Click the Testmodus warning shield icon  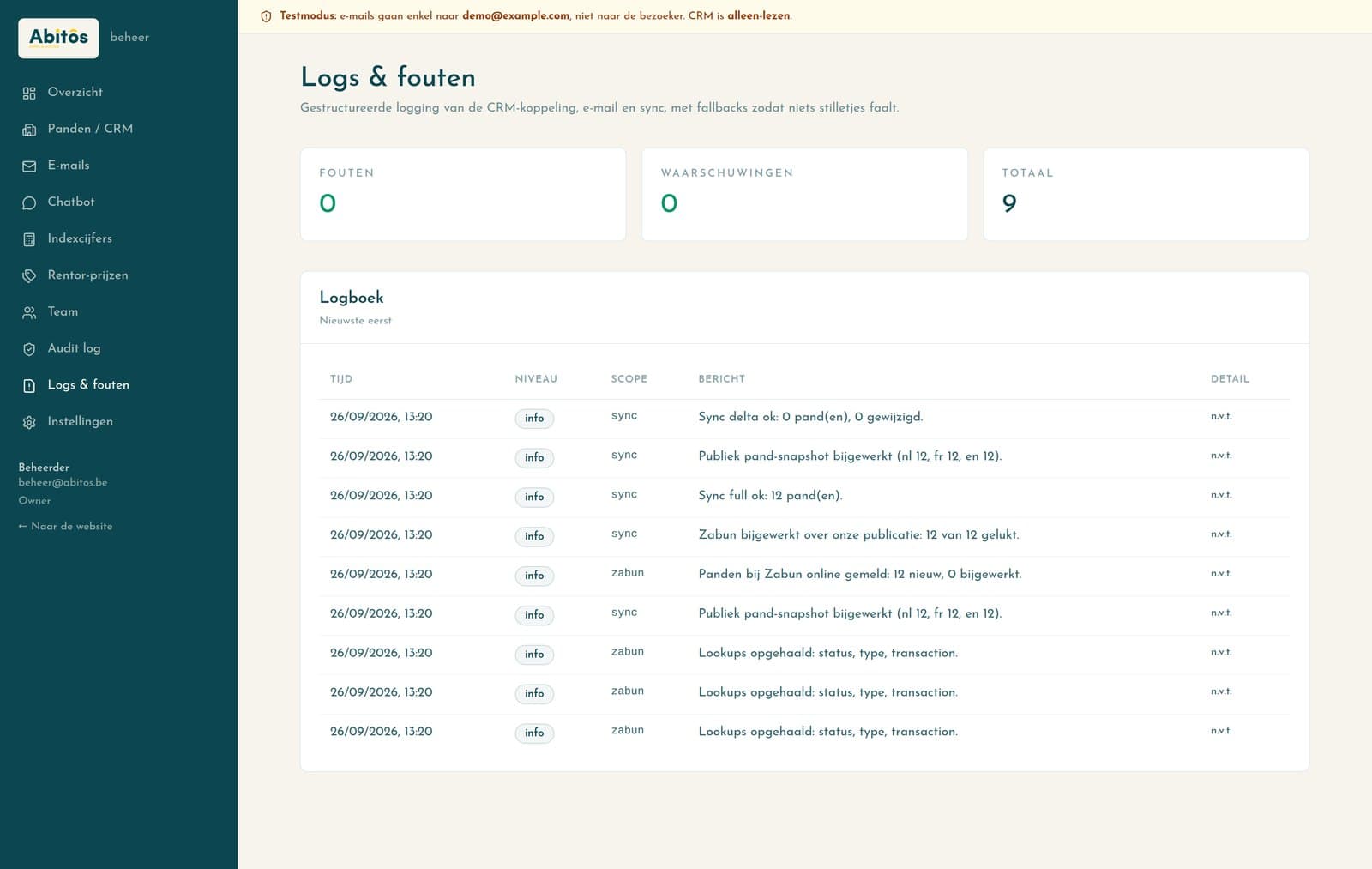pos(266,16)
